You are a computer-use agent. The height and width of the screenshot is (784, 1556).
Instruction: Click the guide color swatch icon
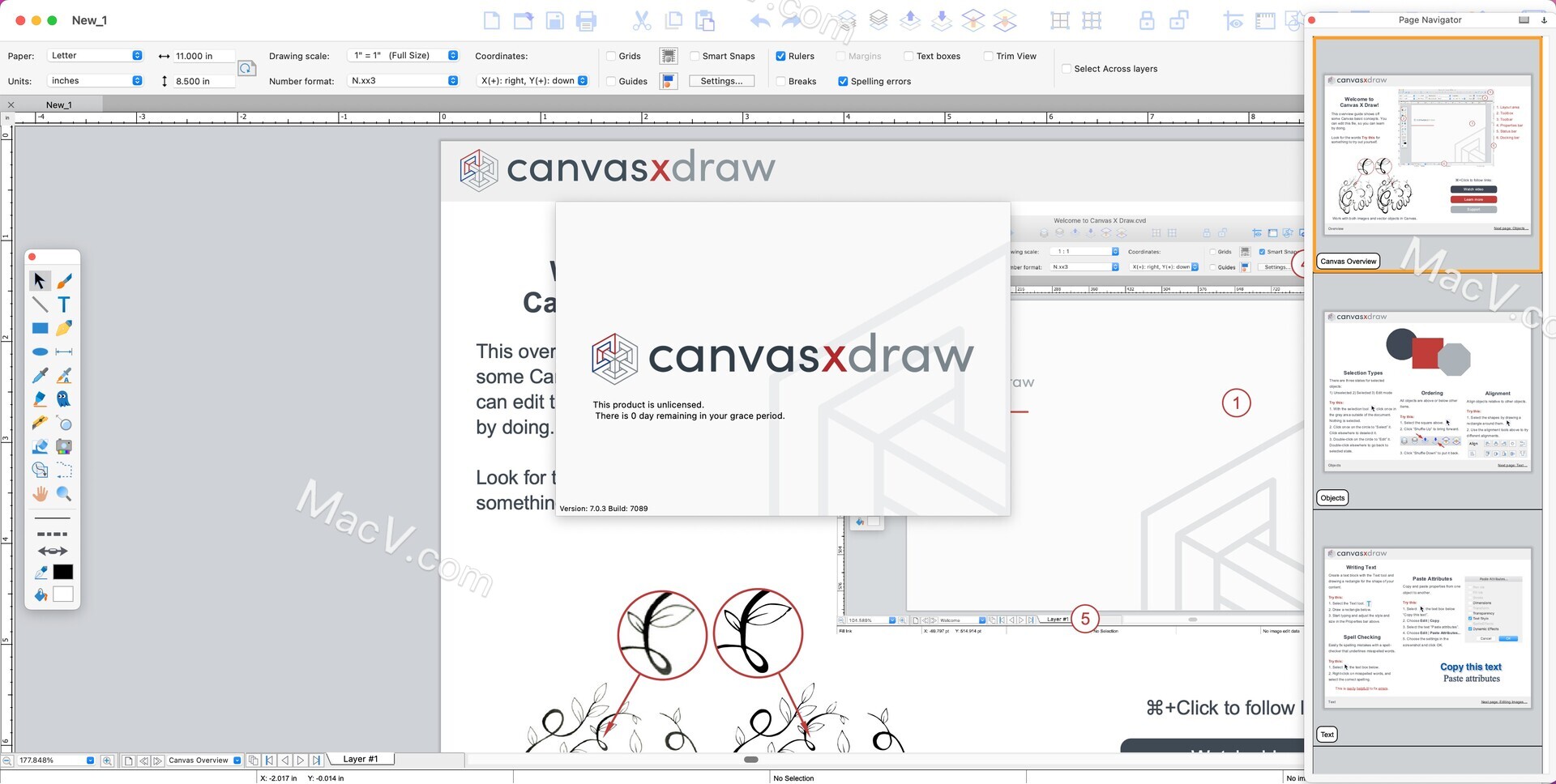669,81
